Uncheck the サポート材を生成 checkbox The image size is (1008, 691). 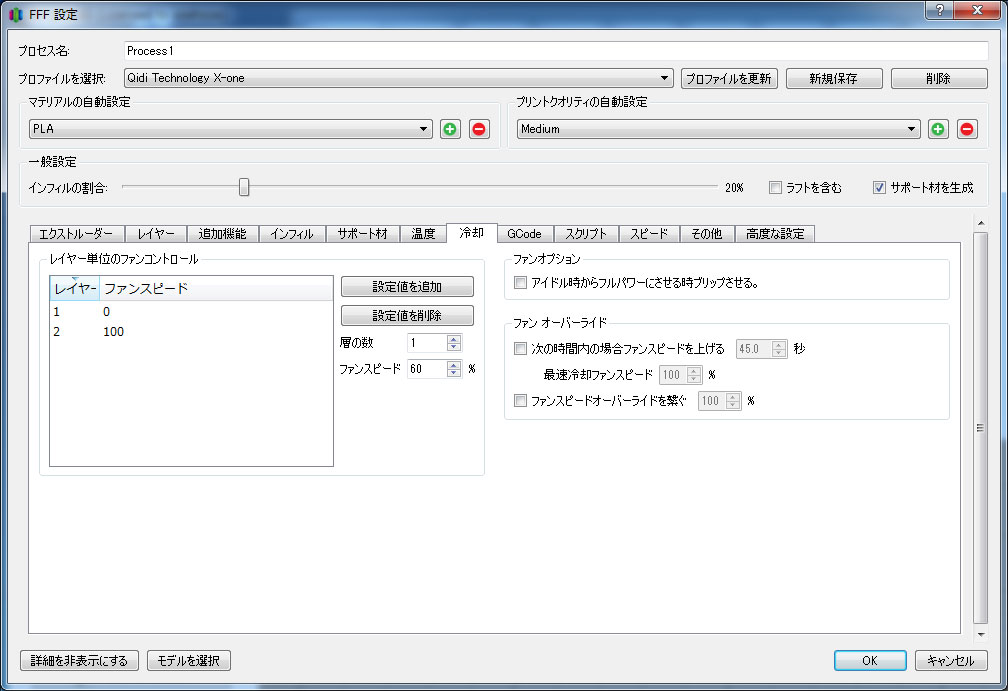coord(880,187)
